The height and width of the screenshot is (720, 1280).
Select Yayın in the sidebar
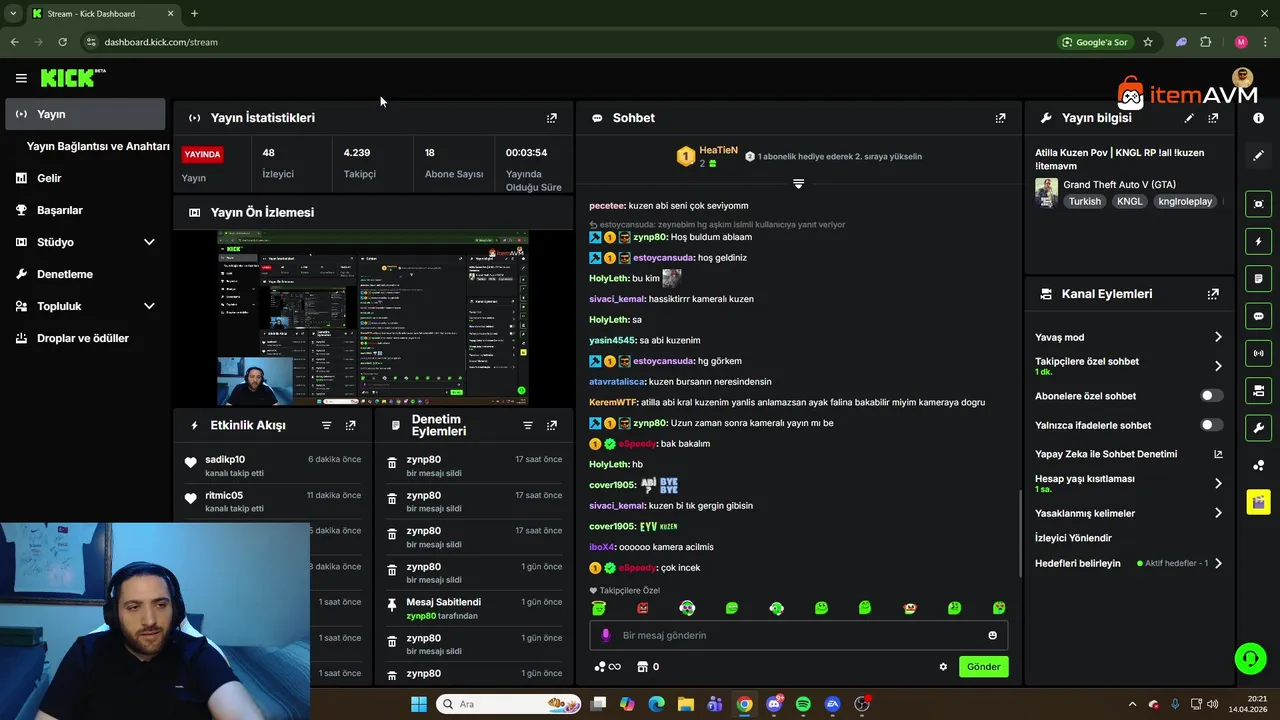point(85,114)
